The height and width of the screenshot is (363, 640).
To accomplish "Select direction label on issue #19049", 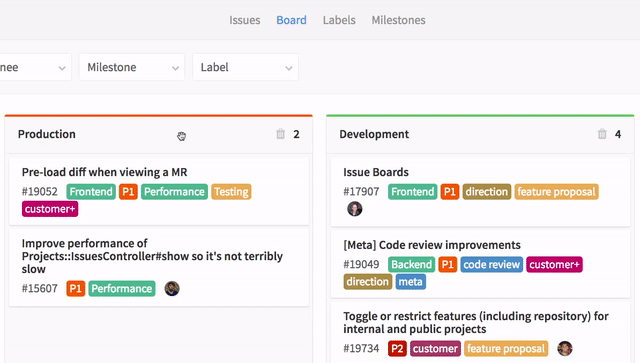I will click(368, 282).
